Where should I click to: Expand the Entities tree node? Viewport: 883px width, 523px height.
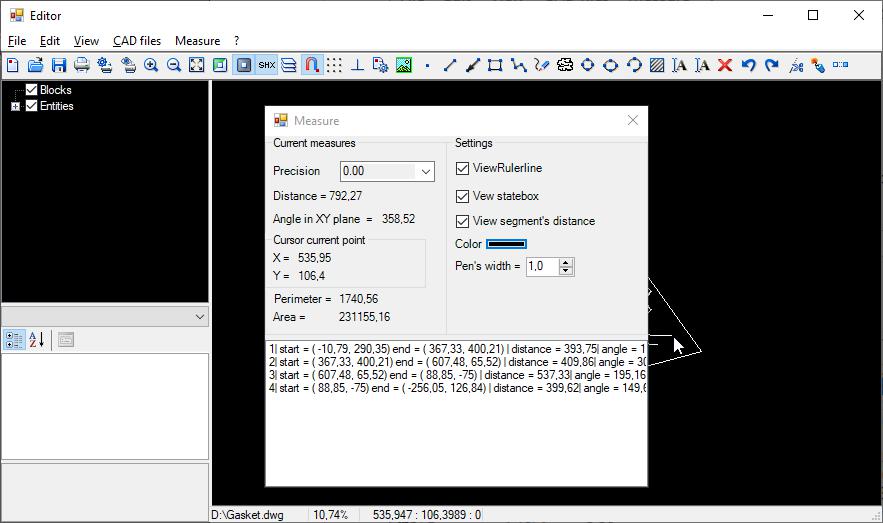pos(15,106)
